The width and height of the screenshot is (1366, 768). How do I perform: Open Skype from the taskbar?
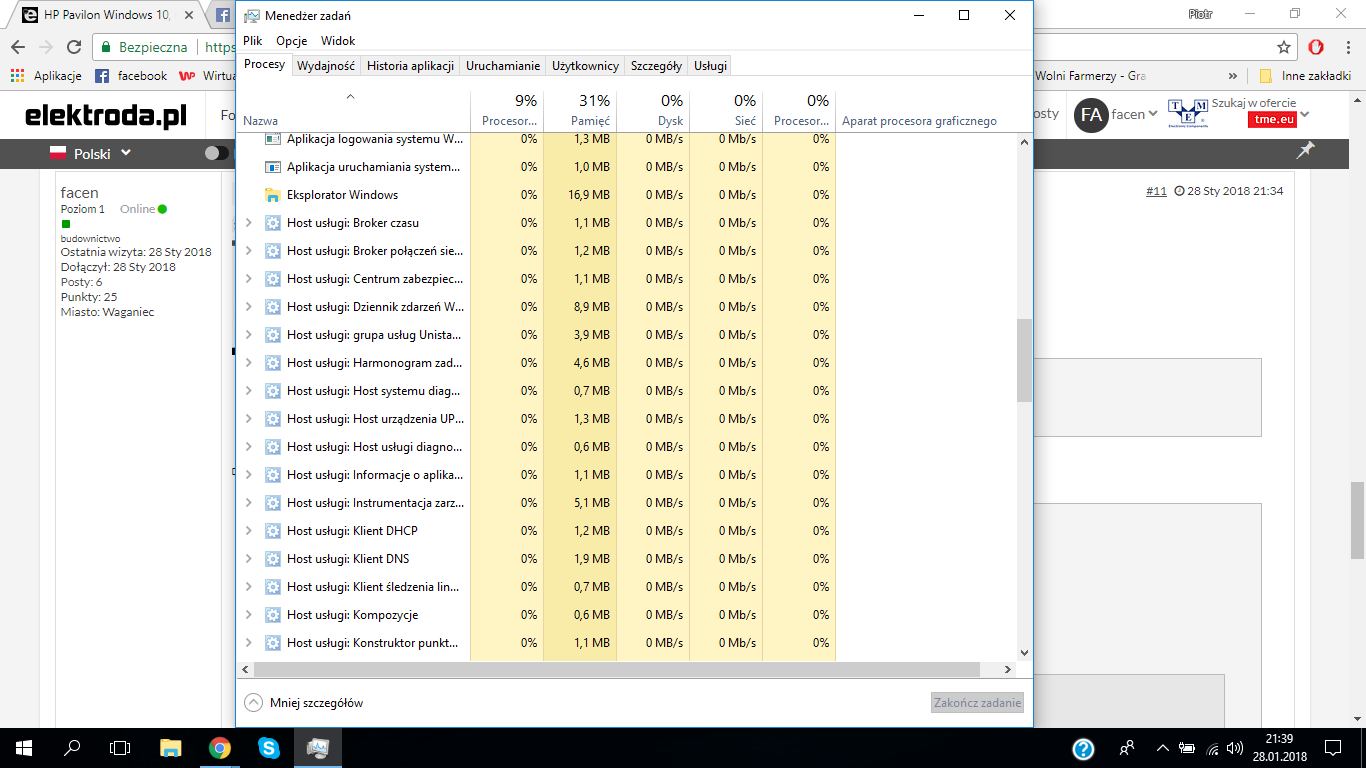pyautogui.click(x=268, y=747)
